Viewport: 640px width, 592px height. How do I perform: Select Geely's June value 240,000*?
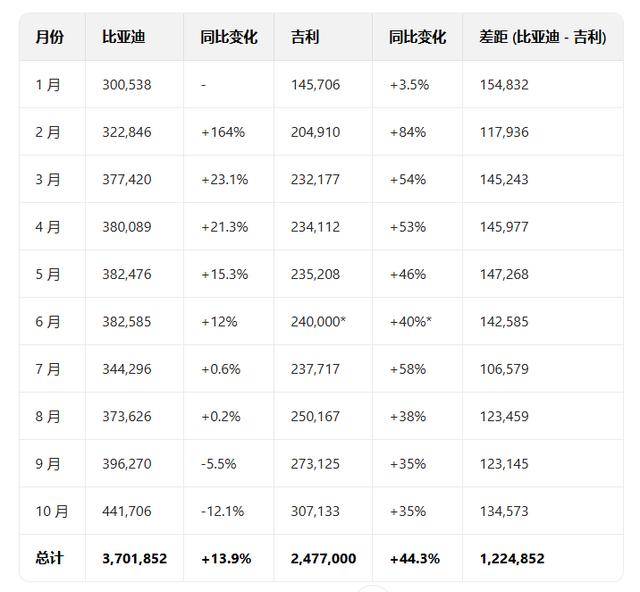(x=318, y=322)
